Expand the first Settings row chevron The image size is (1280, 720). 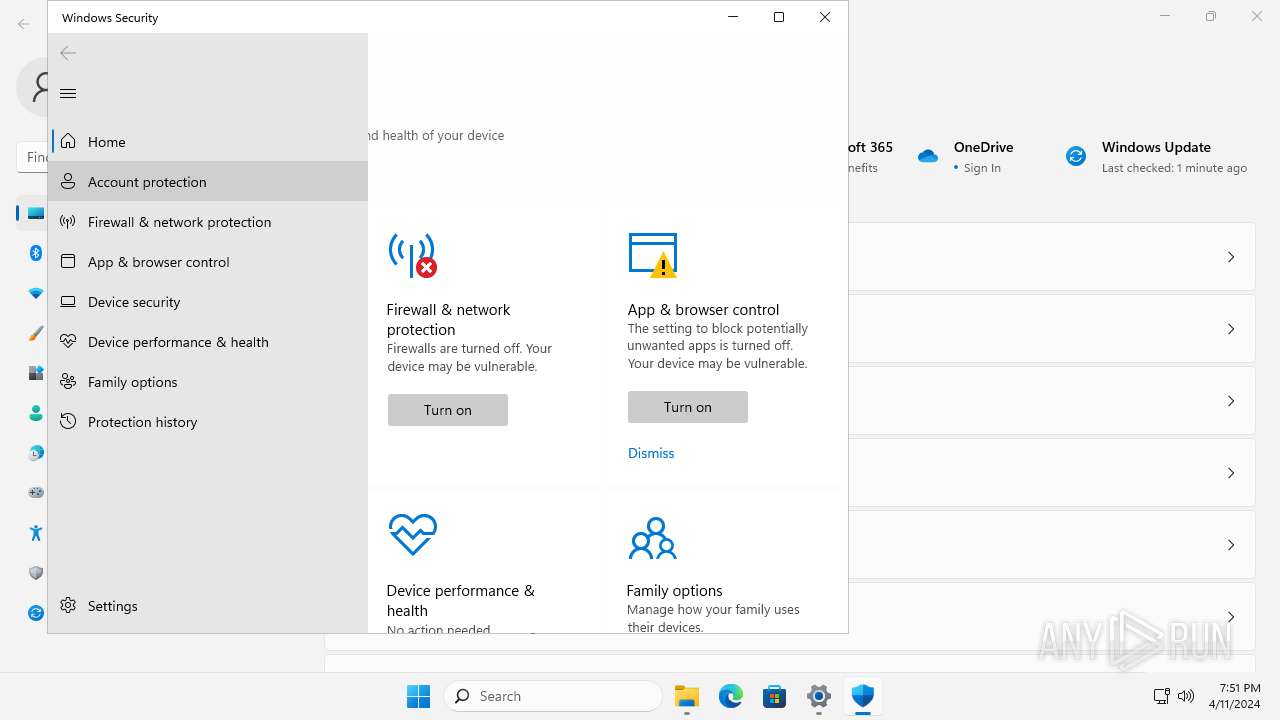pyautogui.click(x=1231, y=257)
